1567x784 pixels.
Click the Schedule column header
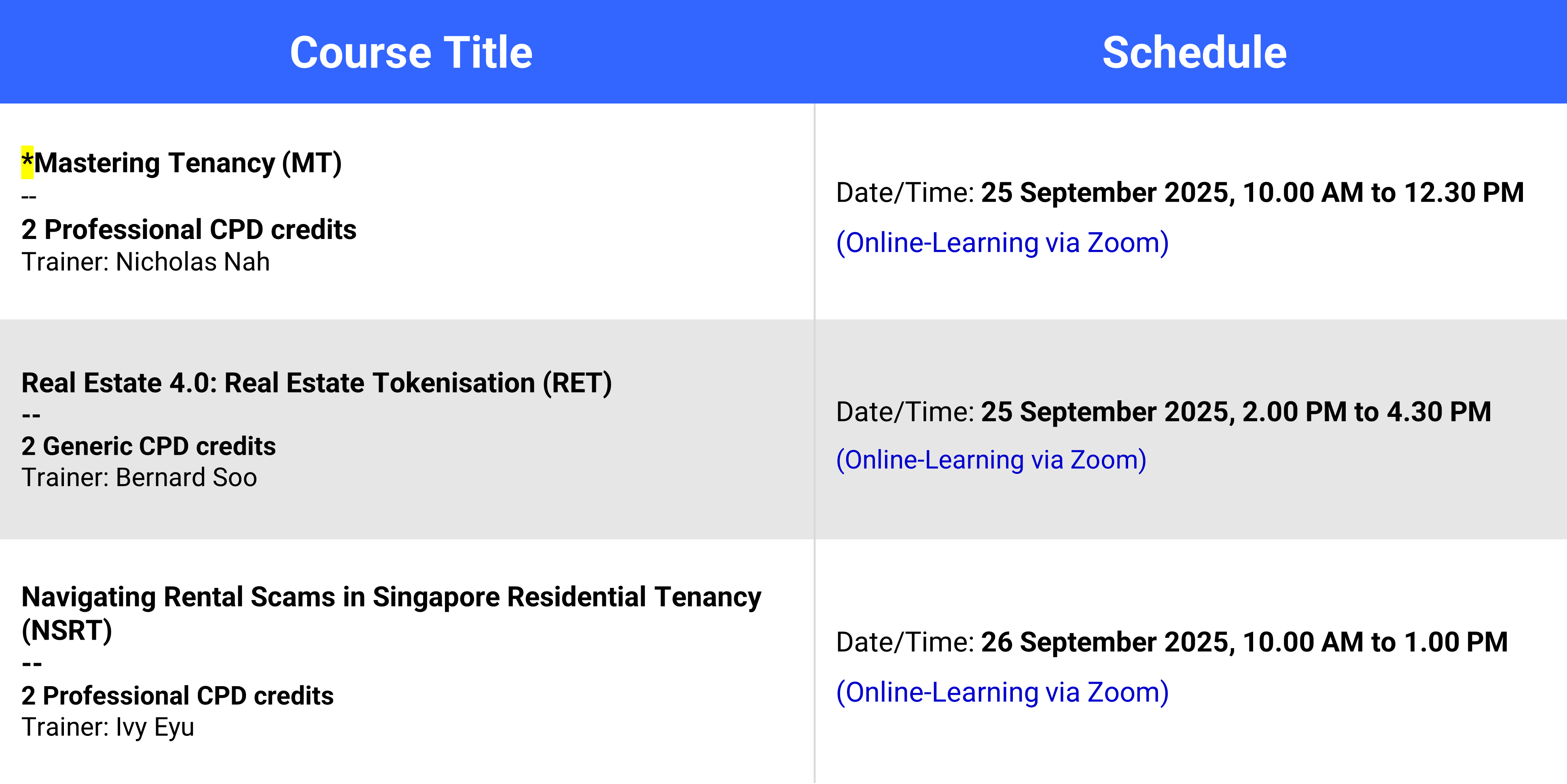(1194, 52)
